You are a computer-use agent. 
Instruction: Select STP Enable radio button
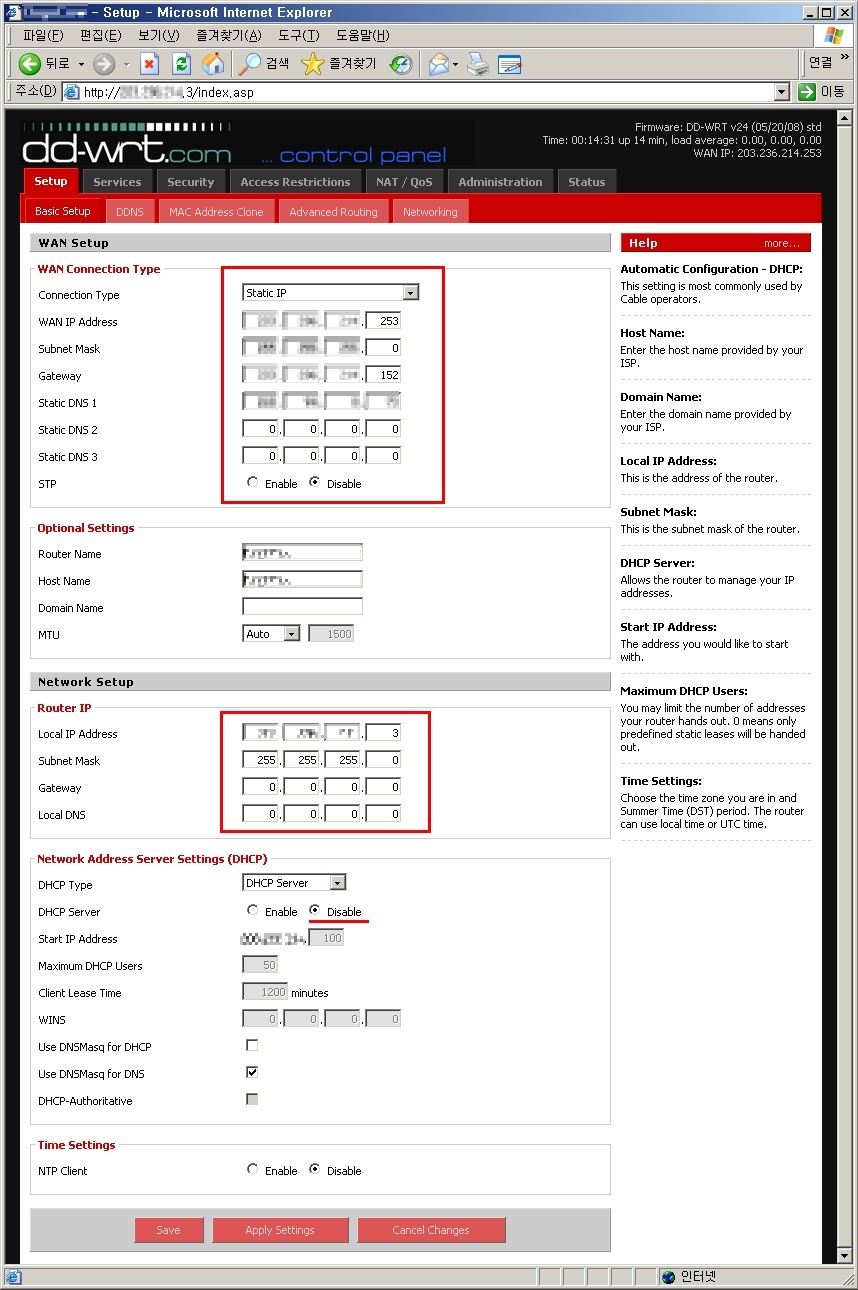point(252,483)
